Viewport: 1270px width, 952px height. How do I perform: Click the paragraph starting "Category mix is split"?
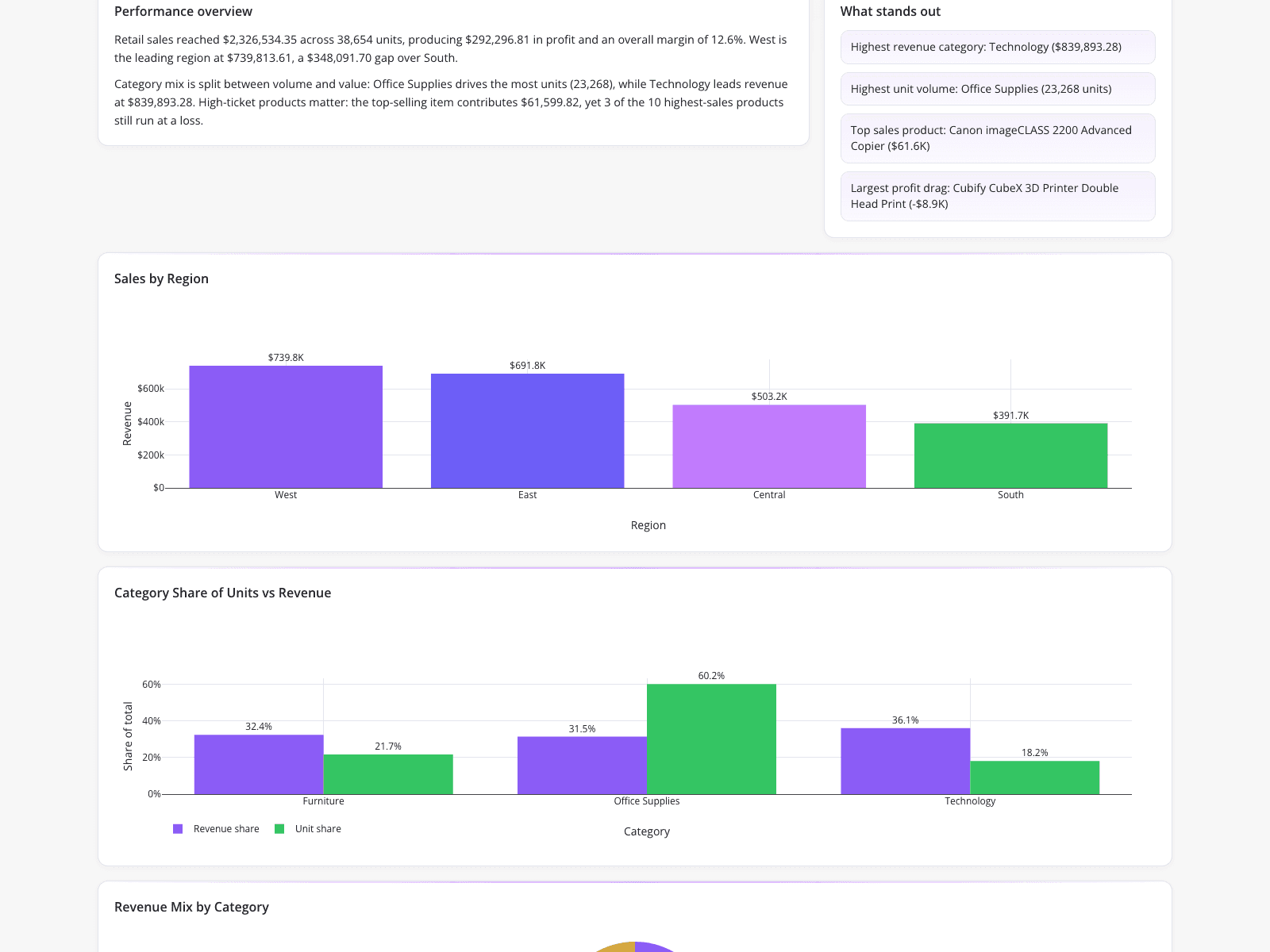451,102
